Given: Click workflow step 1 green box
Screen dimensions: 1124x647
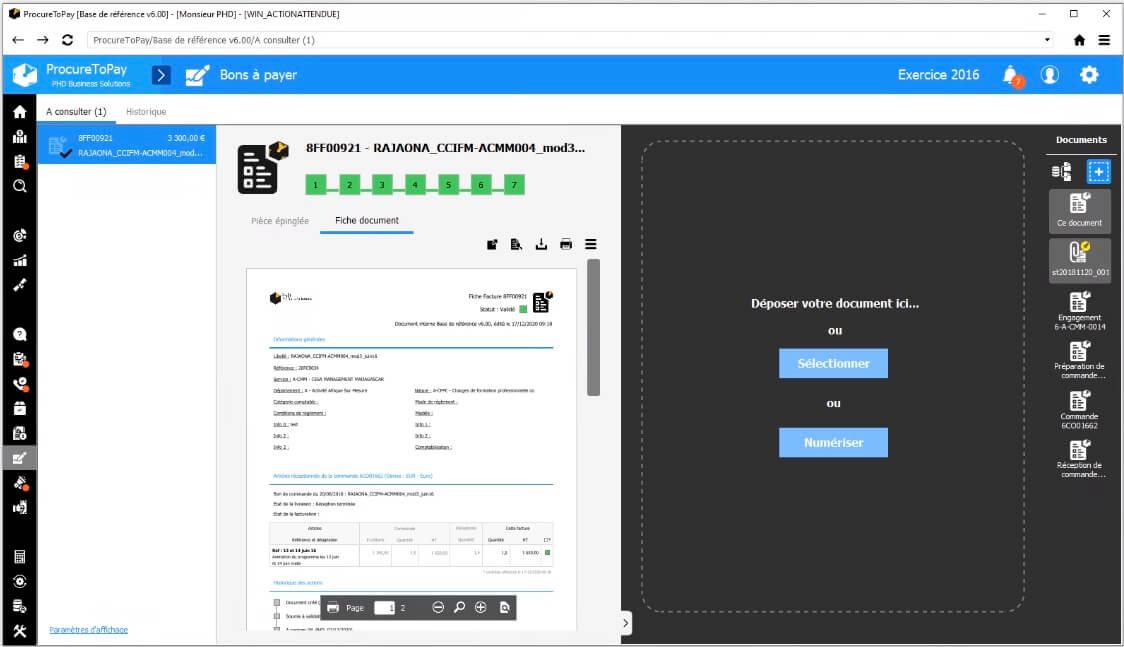Looking at the screenshot, I should [x=316, y=185].
